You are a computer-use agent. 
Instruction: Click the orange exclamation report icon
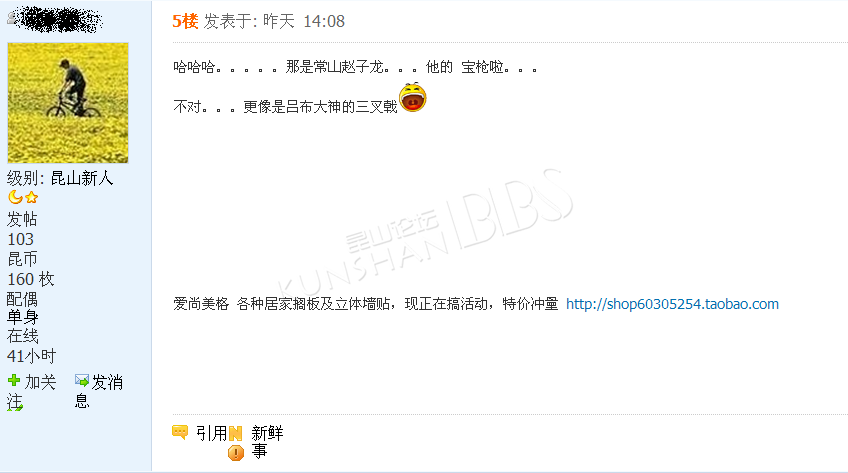coord(236,452)
